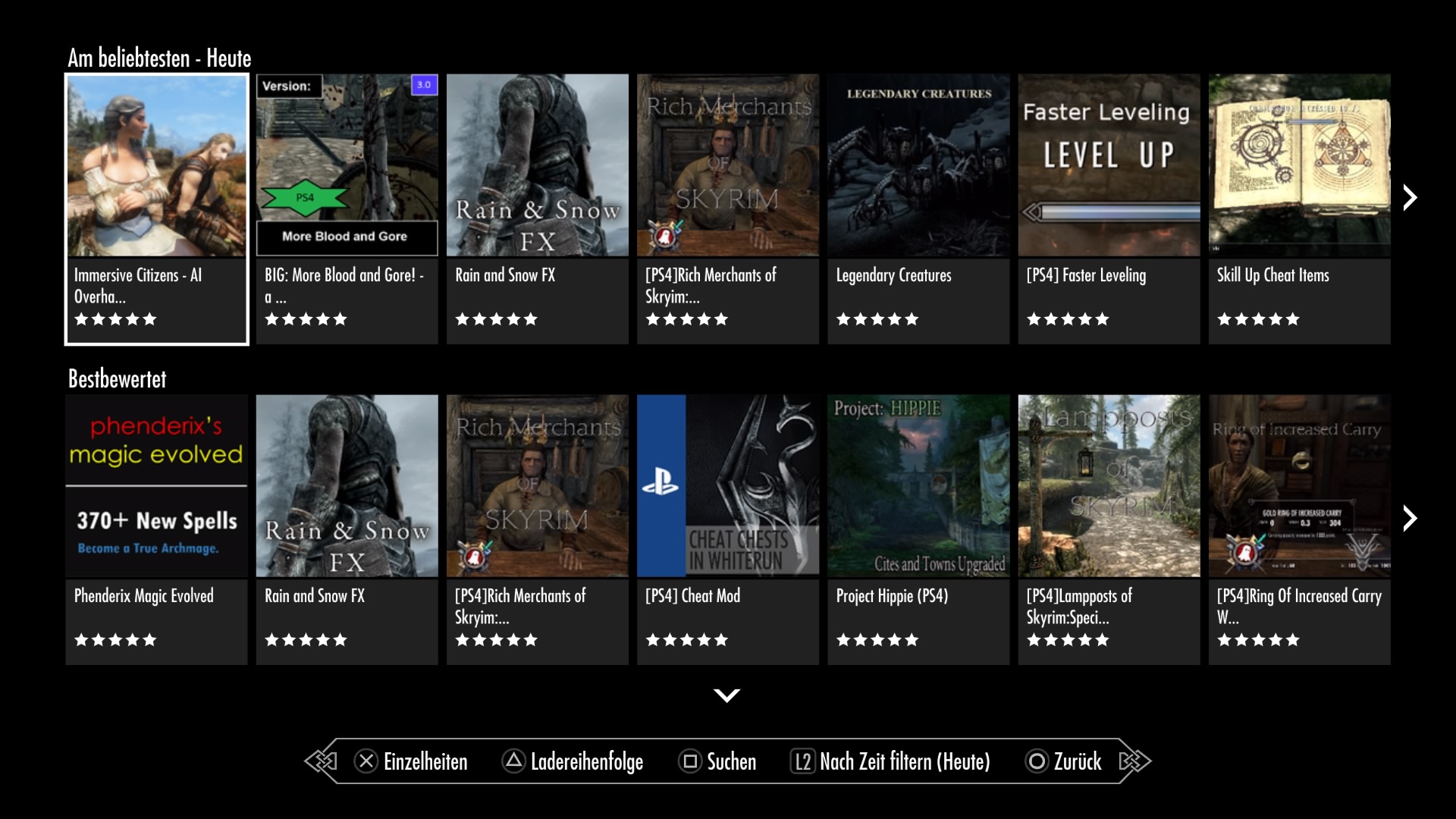Click the down chevron below Bestbewertet
This screenshot has height=819, width=1456.
click(726, 695)
